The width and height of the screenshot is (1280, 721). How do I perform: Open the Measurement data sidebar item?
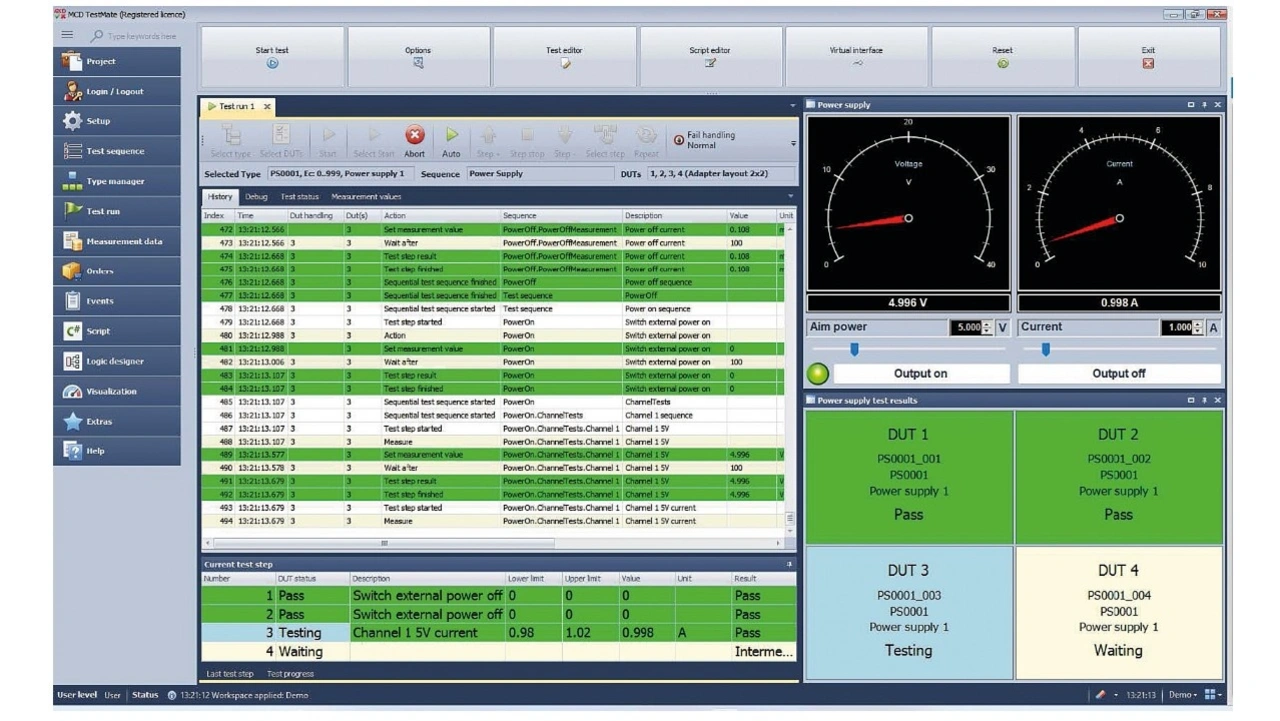click(116, 241)
